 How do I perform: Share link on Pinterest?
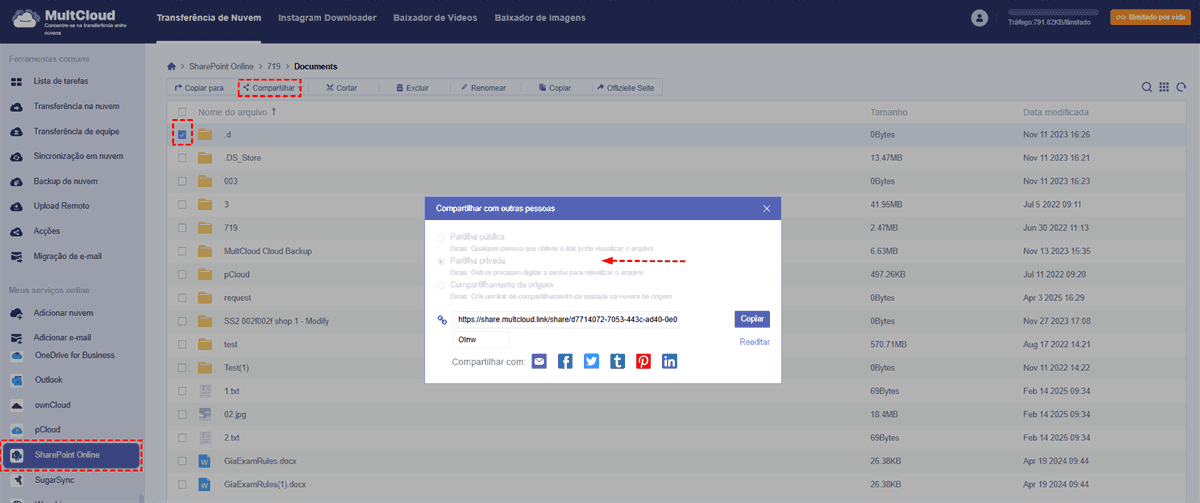pyautogui.click(x=644, y=361)
